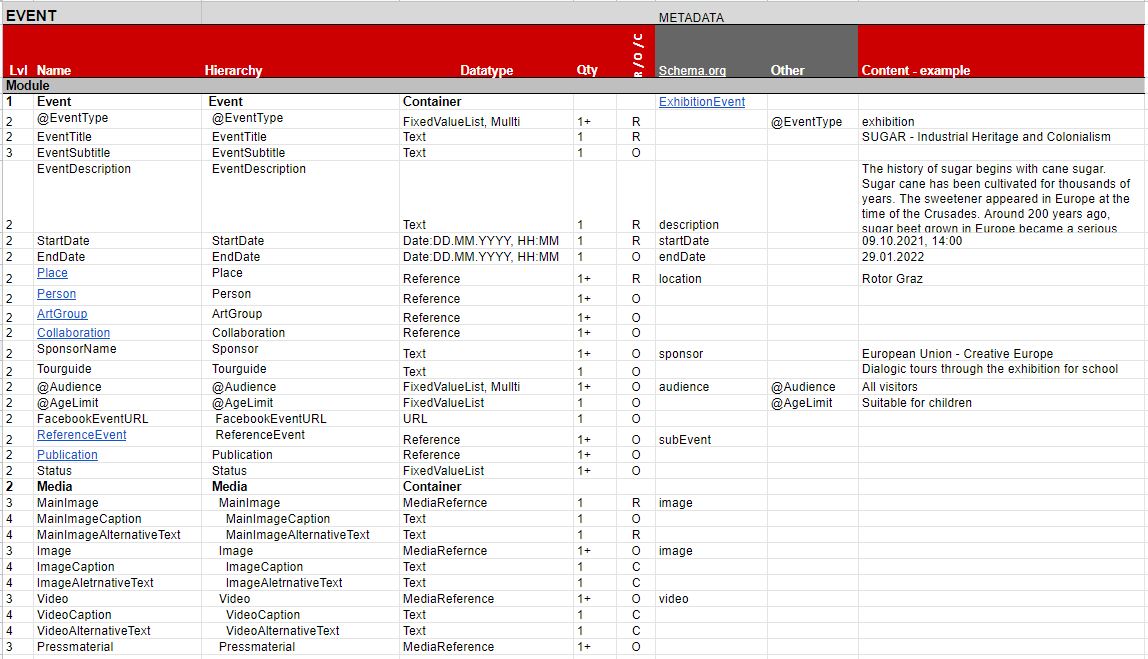Click the FacebookEventURL name cell
The height and width of the screenshot is (659, 1148).
pos(84,418)
